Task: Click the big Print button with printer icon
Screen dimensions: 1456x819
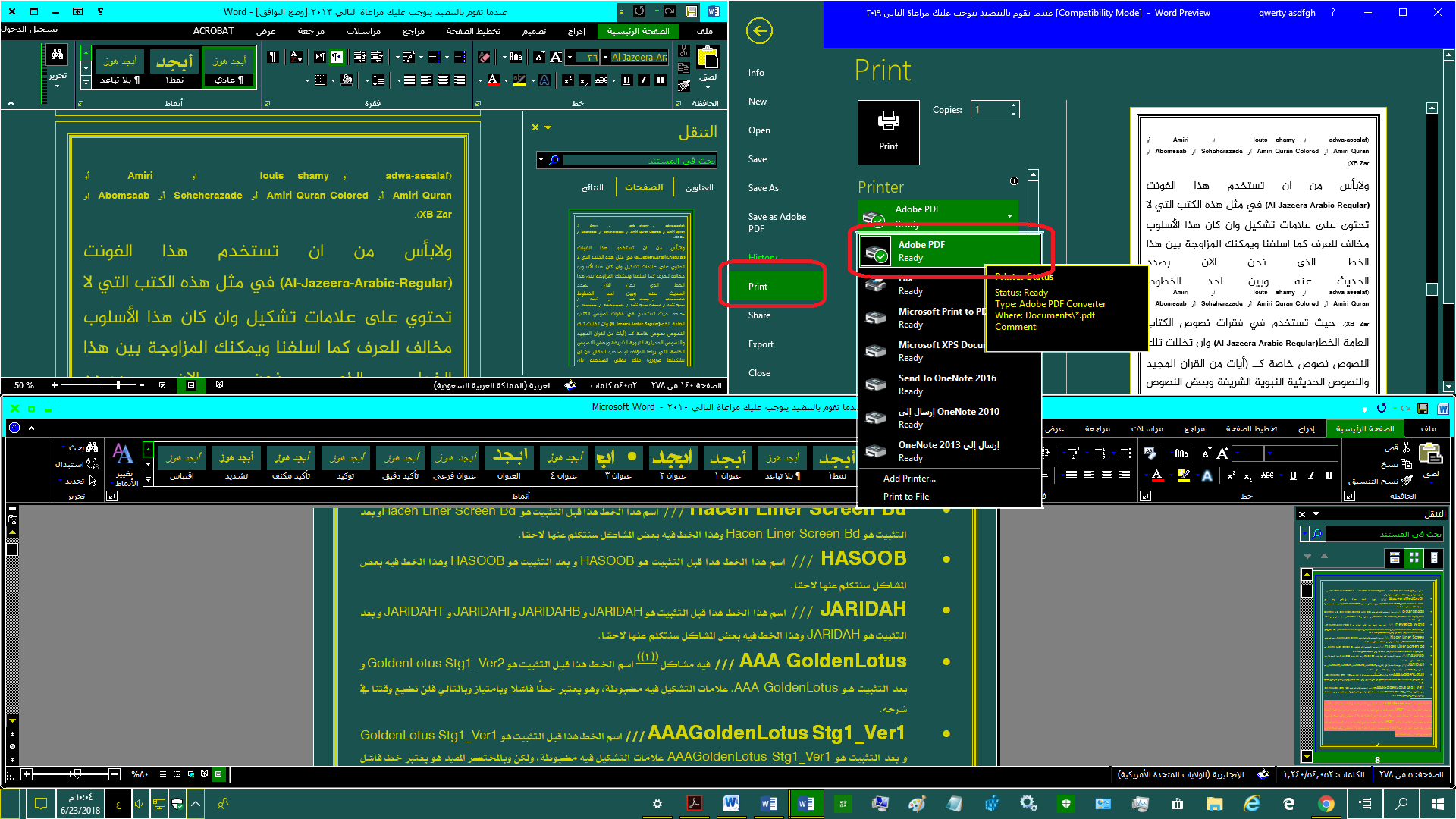Action: click(888, 132)
